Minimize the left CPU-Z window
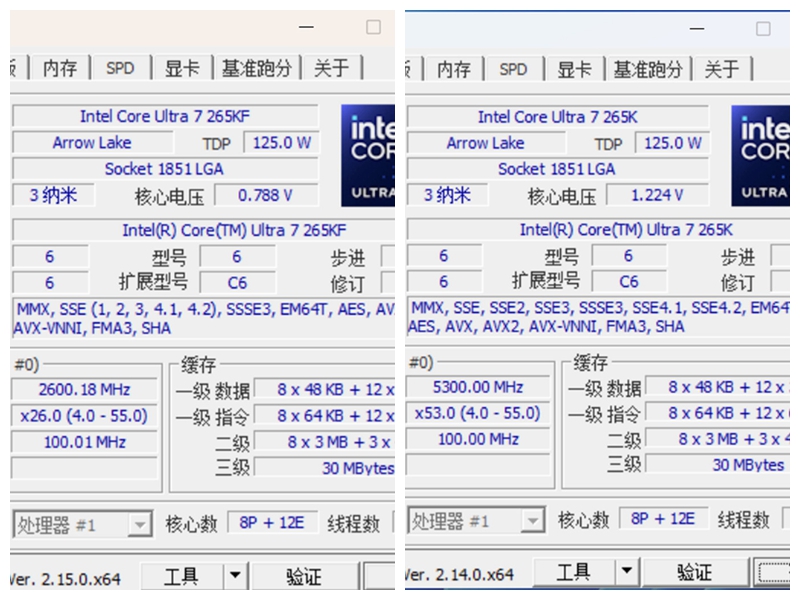 pos(306,27)
